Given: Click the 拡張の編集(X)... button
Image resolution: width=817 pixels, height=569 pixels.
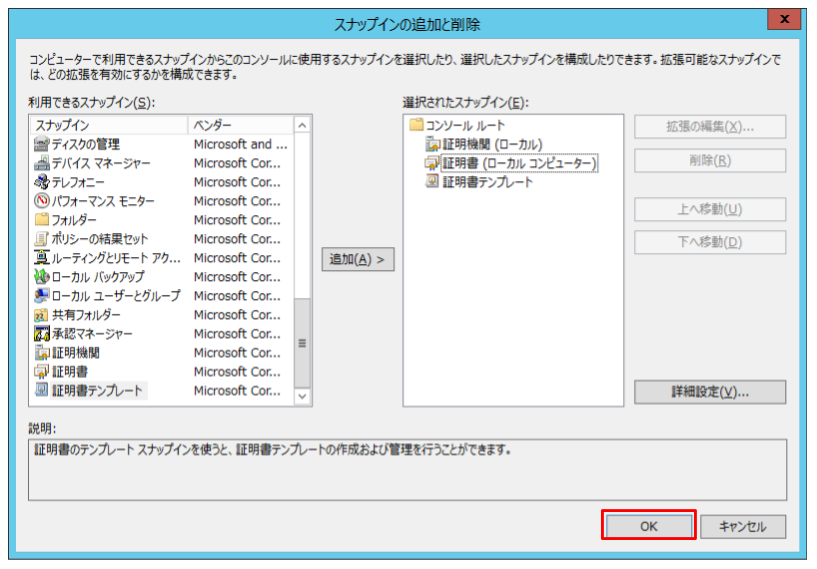Looking at the screenshot, I should [x=710, y=127].
